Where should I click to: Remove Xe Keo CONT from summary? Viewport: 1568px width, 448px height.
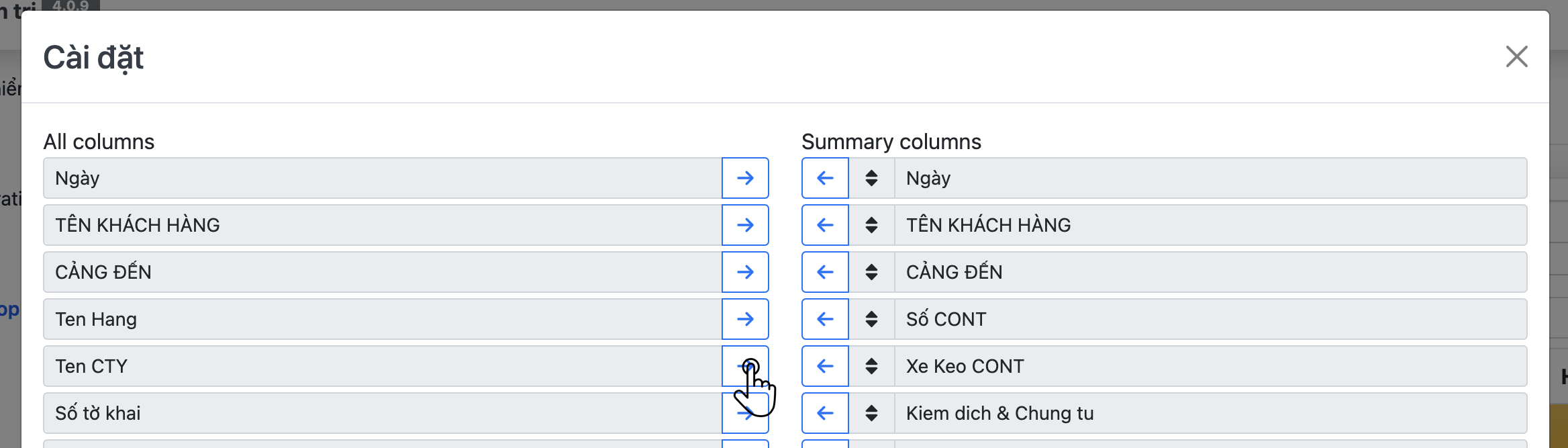tap(825, 366)
